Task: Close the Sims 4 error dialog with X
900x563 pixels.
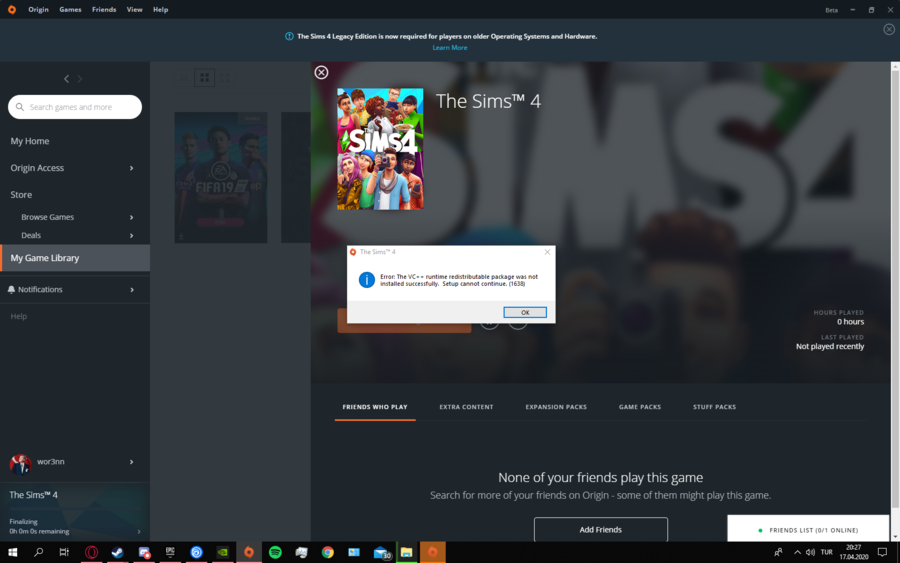Action: [x=548, y=252]
